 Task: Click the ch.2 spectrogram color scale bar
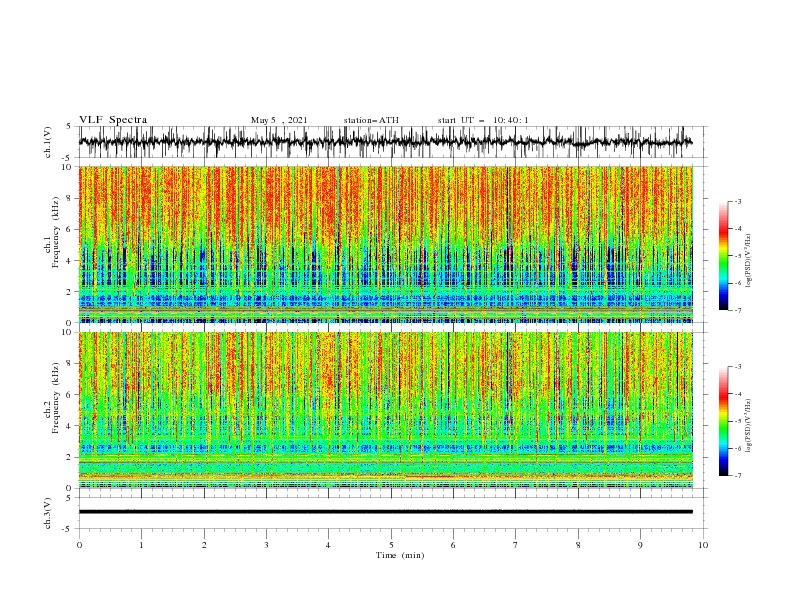(723, 421)
